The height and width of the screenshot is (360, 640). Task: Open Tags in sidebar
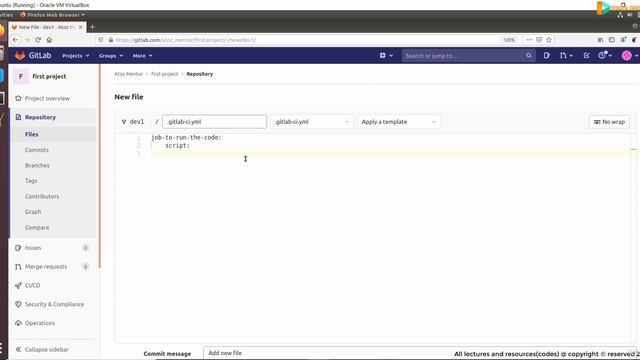coord(31,180)
